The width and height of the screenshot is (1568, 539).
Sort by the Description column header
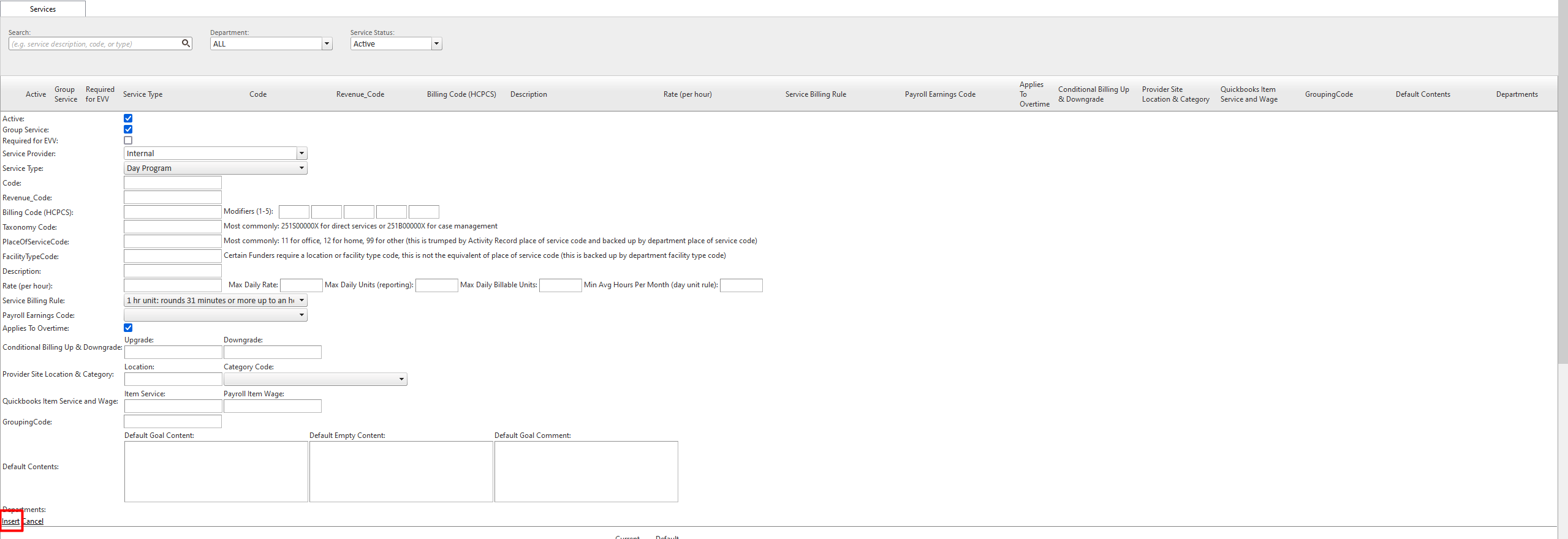click(528, 94)
